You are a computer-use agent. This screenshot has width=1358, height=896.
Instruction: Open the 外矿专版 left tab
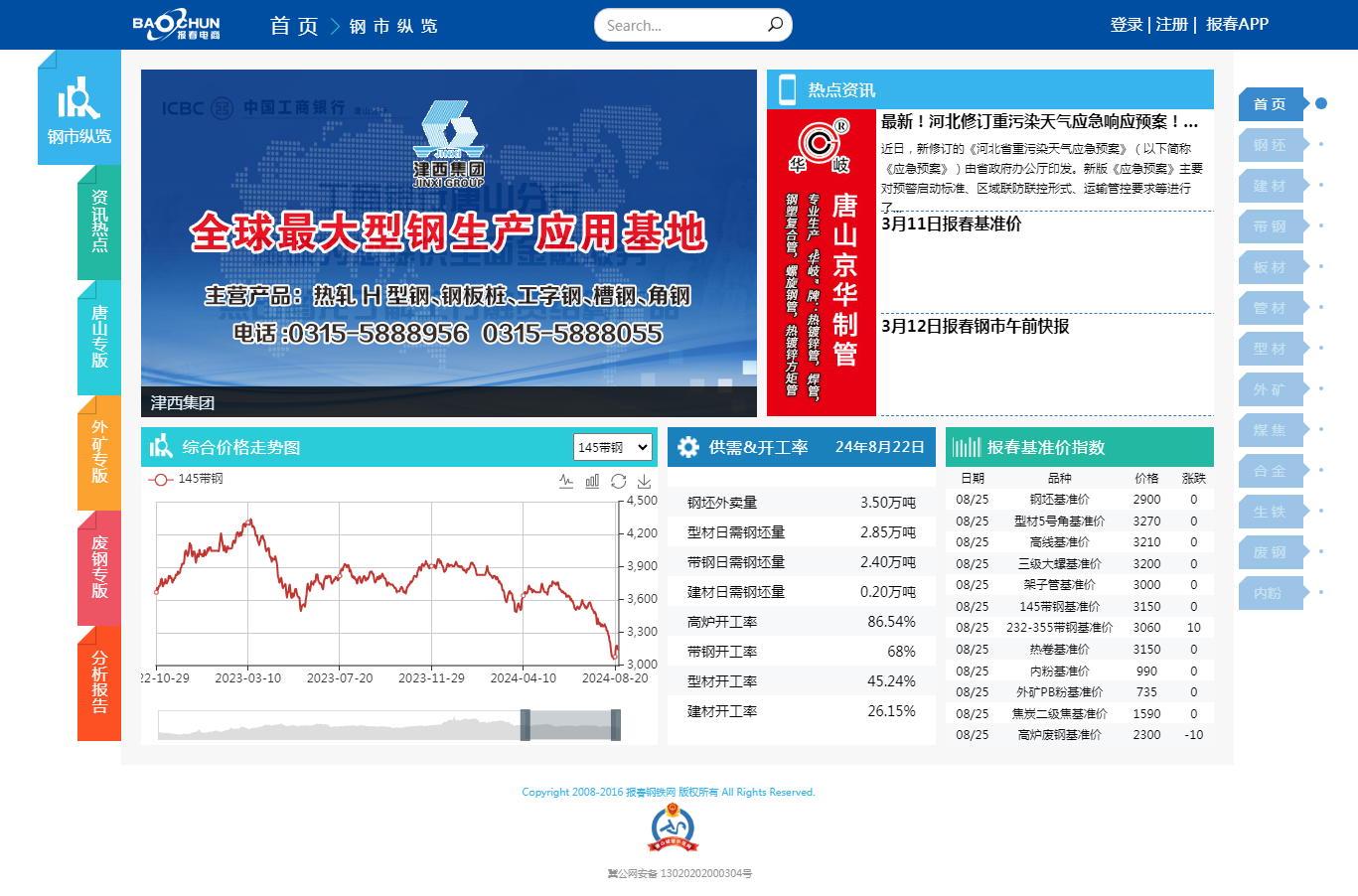click(x=99, y=452)
